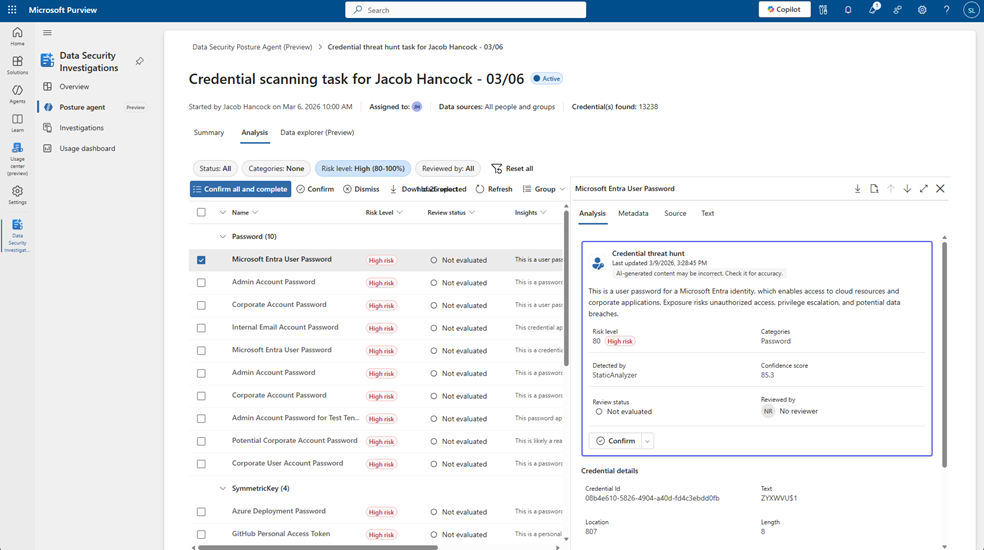This screenshot has height=550, width=984.
Task: Expand details panel to full screen
Action: 923,189
